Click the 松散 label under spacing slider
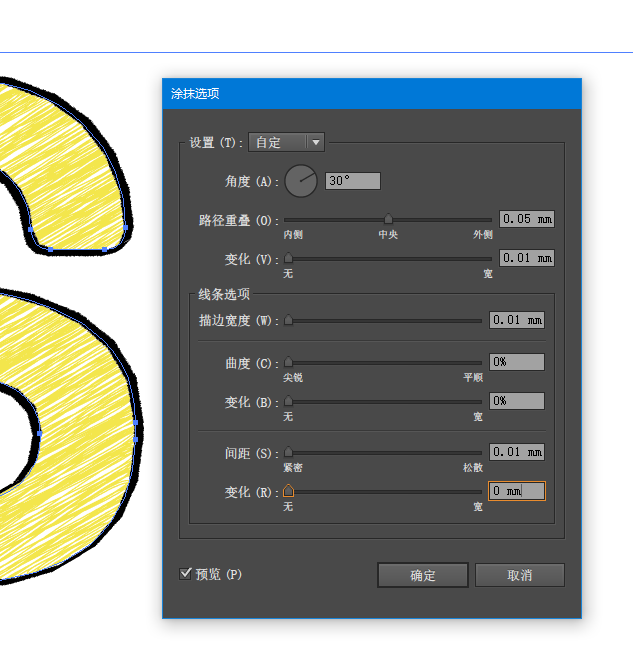The height and width of the screenshot is (661, 633). 473,468
